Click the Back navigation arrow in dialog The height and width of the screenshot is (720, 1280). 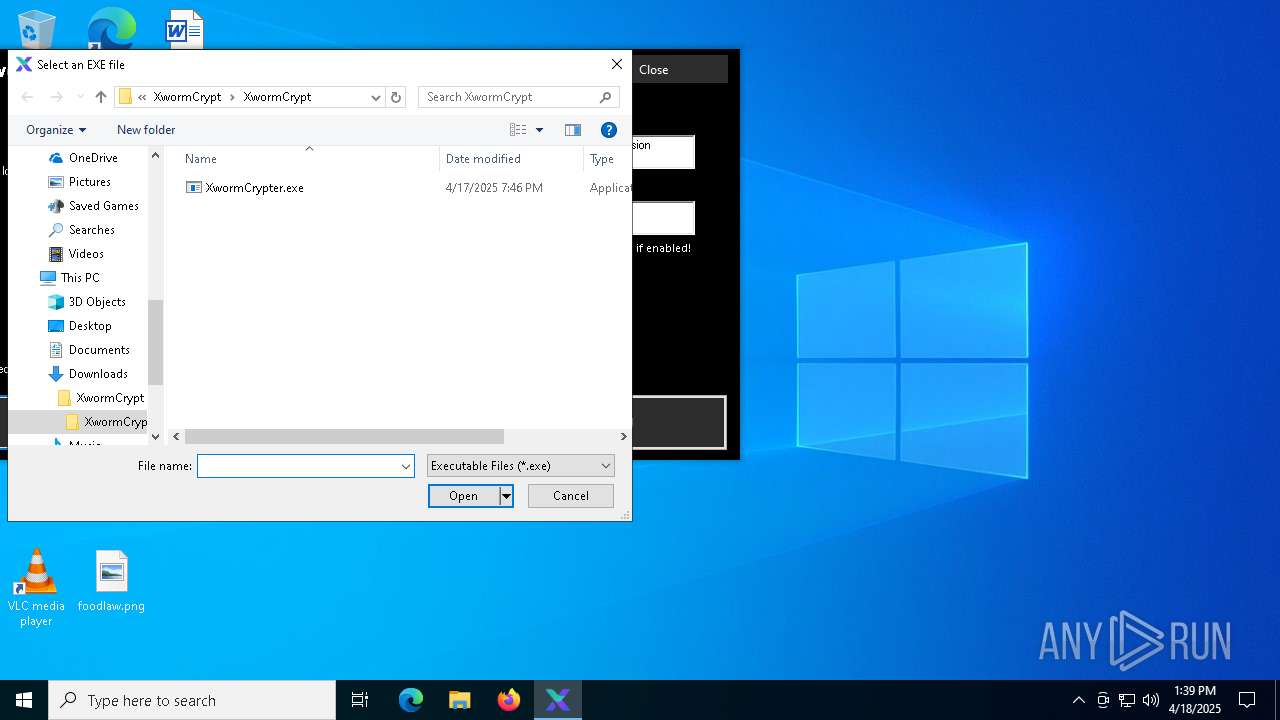tap(27, 97)
